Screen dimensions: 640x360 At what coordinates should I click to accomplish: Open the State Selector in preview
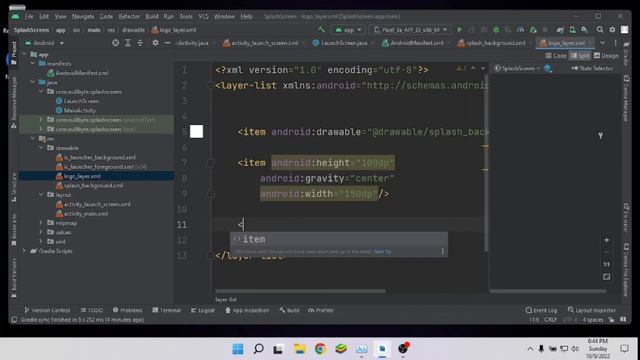(x=592, y=68)
